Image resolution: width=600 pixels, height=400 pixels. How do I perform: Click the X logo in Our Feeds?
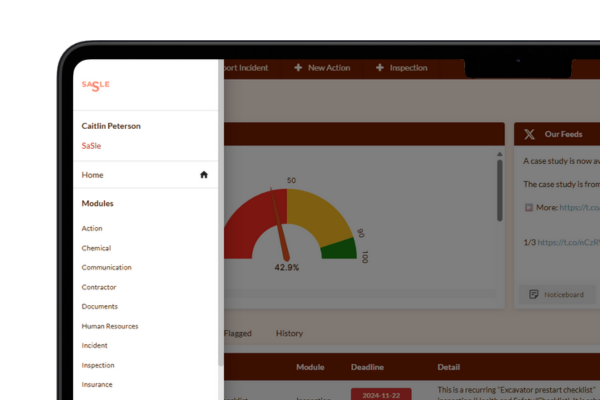527,135
